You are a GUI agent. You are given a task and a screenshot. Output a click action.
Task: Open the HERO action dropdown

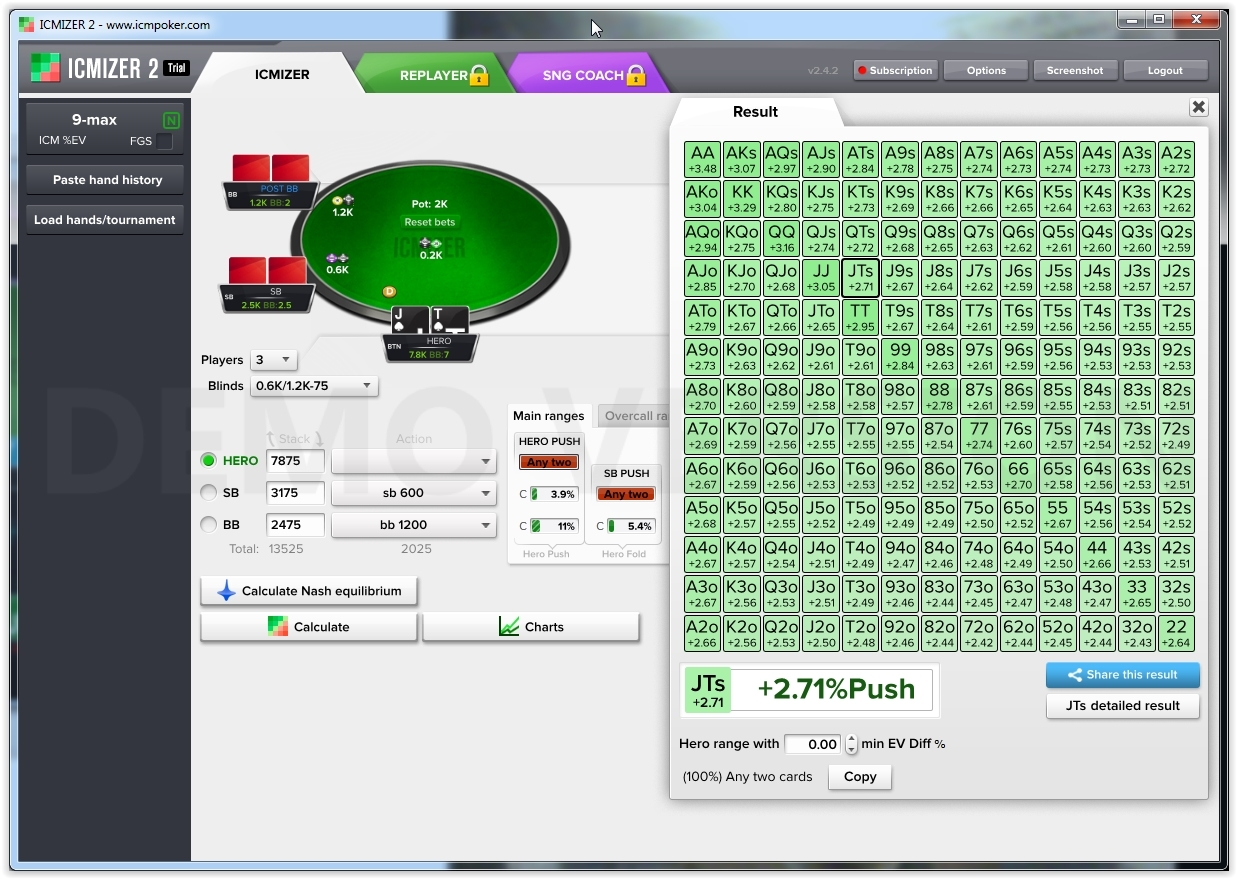413,461
